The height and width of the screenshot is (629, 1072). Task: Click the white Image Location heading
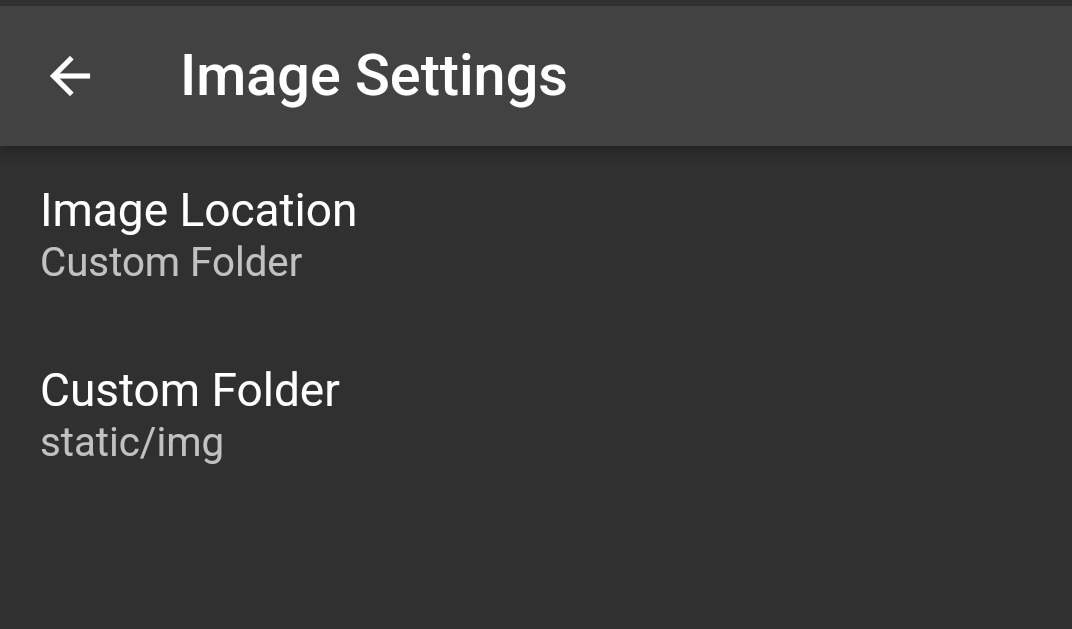198,211
